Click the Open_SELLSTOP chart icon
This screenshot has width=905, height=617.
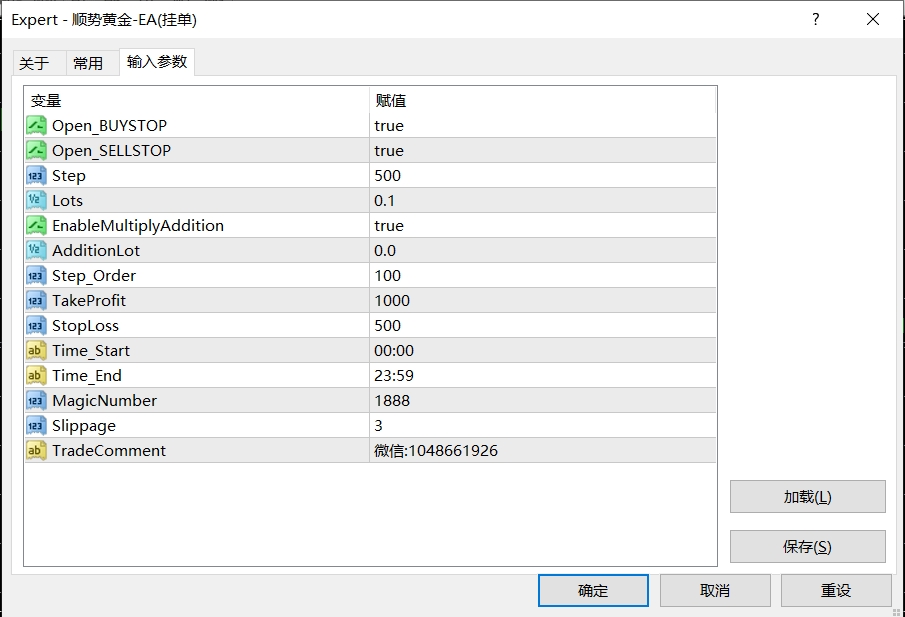tap(38, 150)
